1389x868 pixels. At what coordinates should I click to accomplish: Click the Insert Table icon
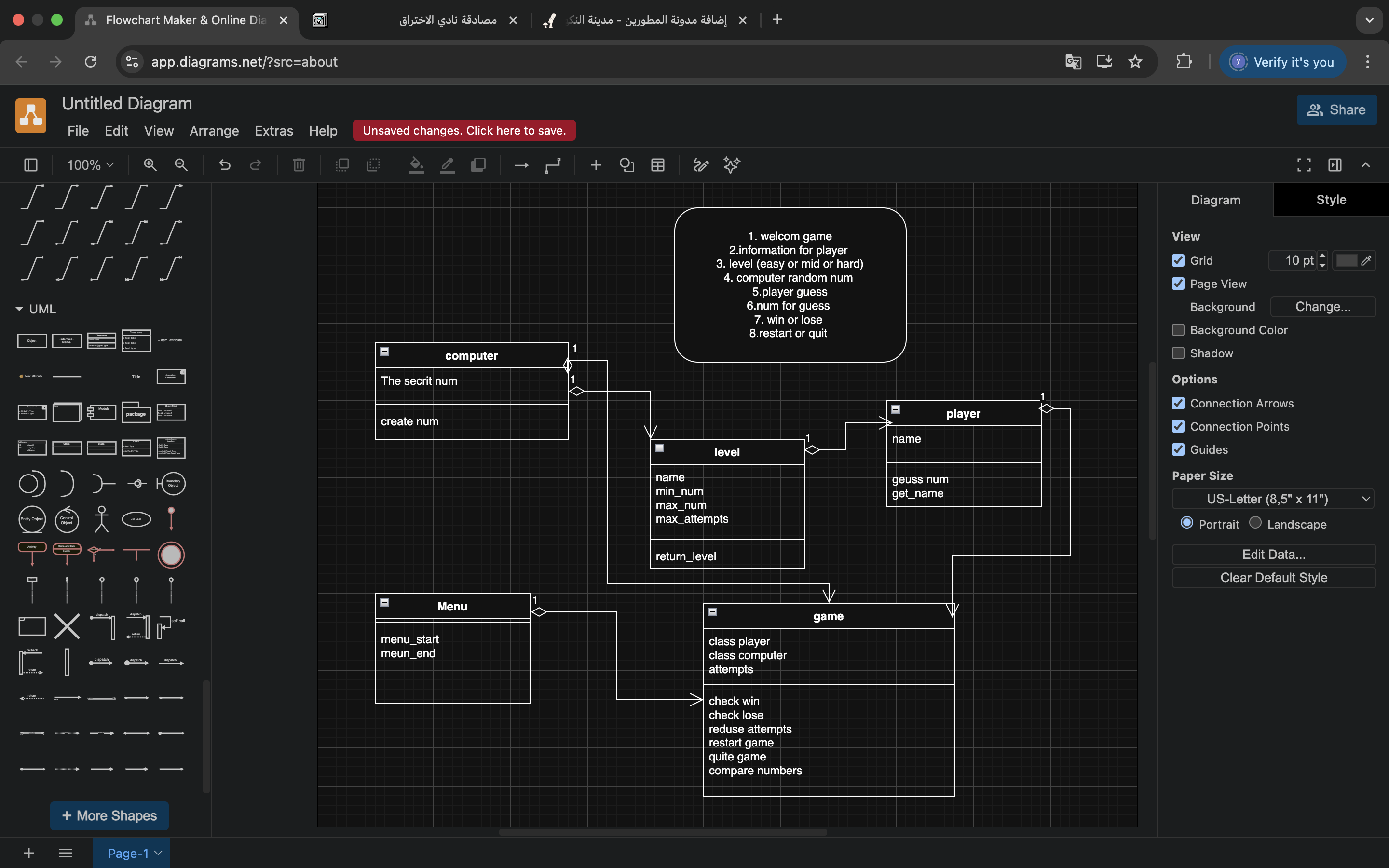pyautogui.click(x=658, y=165)
